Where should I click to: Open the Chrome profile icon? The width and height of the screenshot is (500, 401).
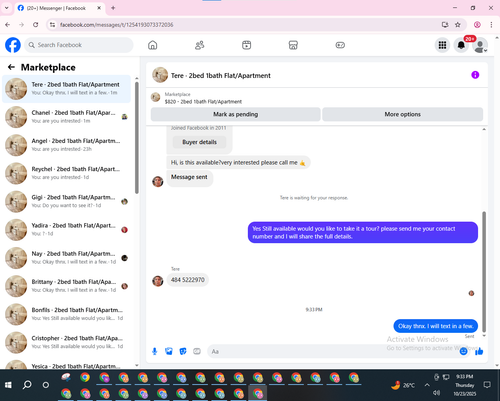477,25
